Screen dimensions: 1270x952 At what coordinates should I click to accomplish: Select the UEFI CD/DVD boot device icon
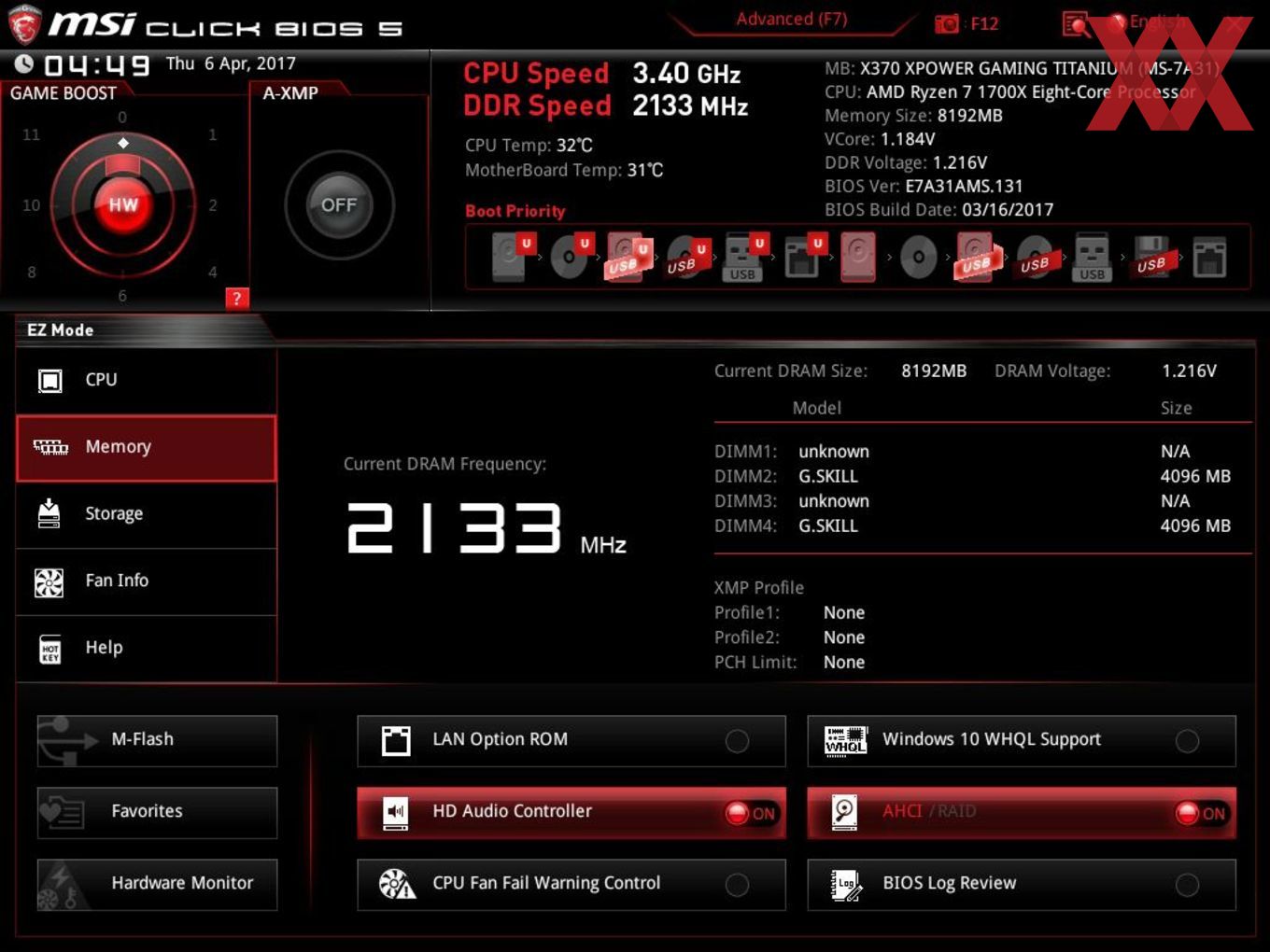pos(571,257)
